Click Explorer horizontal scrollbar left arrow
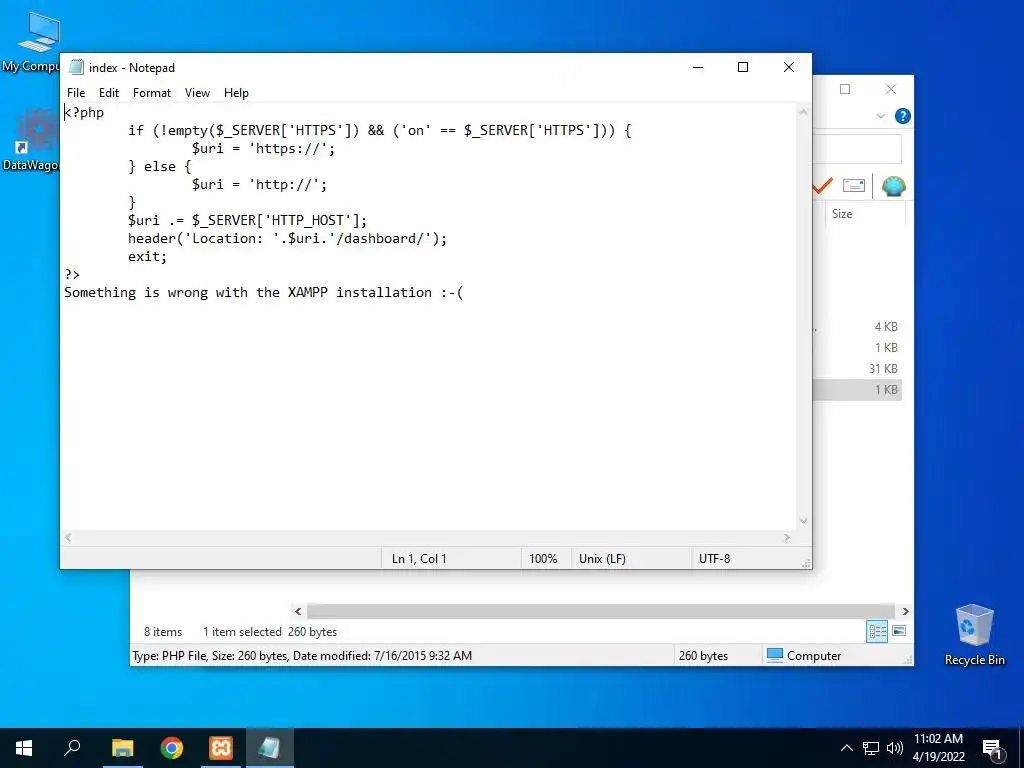This screenshot has width=1024, height=768. [298, 611]
